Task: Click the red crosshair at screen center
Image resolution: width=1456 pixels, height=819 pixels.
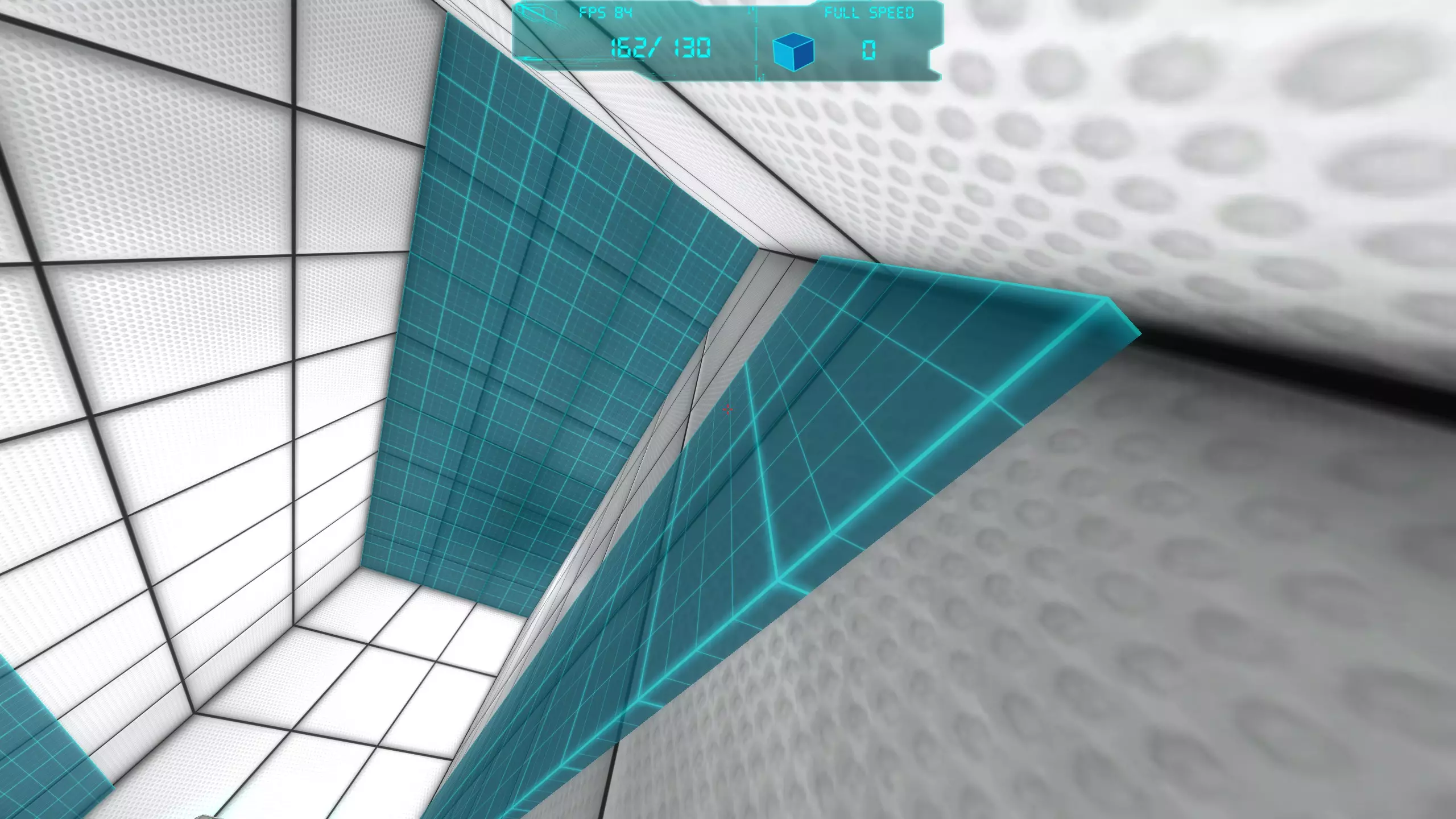Action: click(728, 409)
